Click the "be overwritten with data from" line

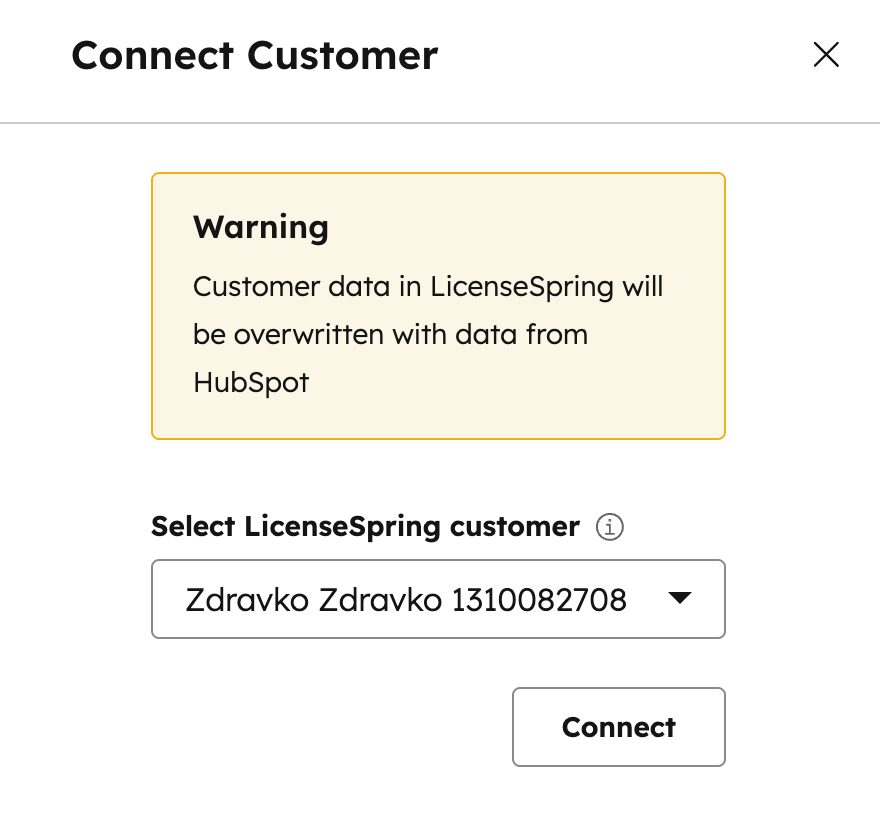tap(390, 334)
